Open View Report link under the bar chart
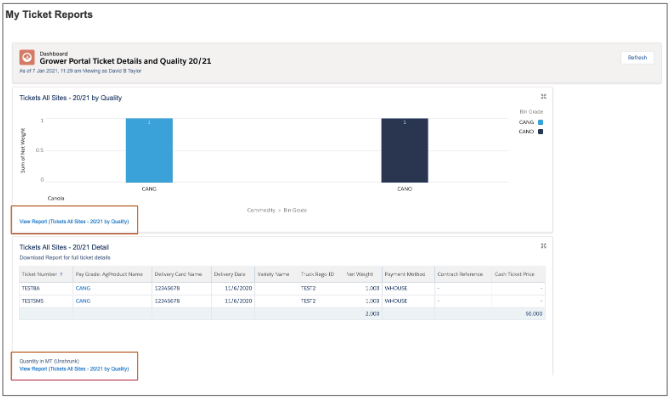The height and width of the screenshot is (399, 671). coord(74,221)
